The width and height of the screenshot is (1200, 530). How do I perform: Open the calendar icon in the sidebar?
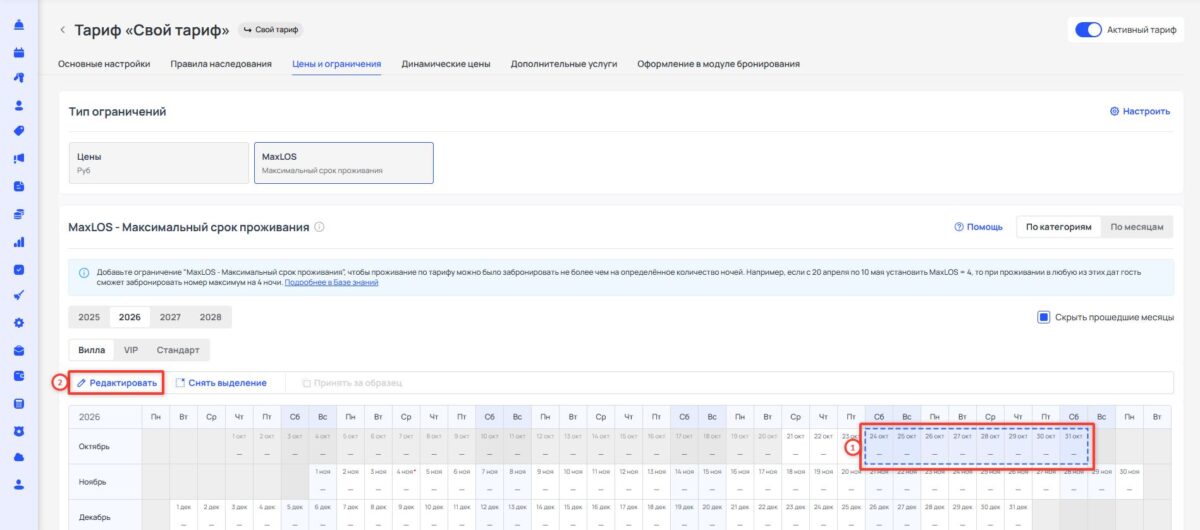(19, 51)
